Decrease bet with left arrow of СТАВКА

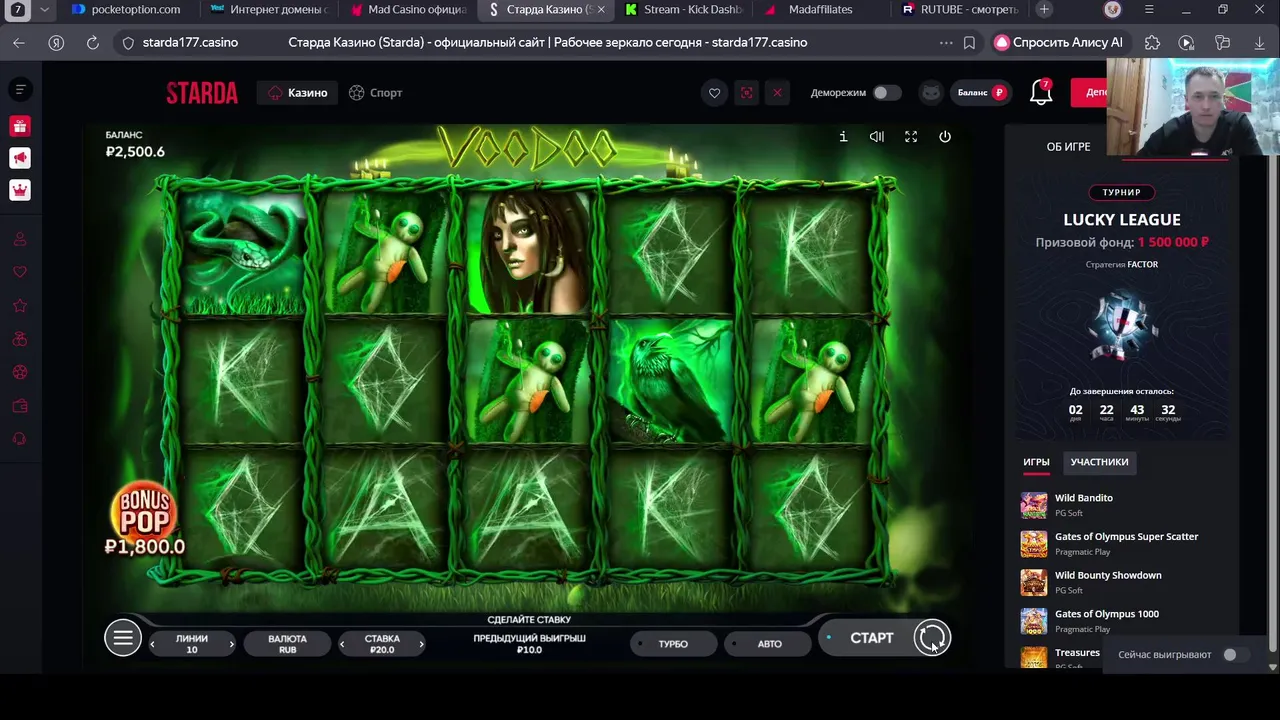coord(342,644)
